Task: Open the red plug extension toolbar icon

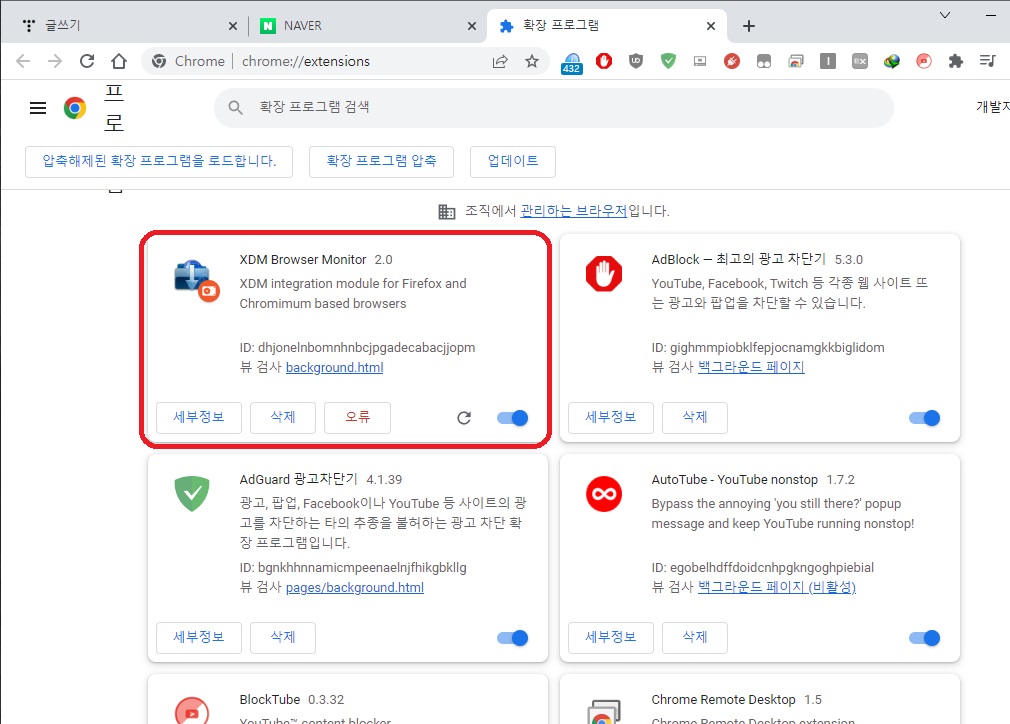Action: pos(732,61)
